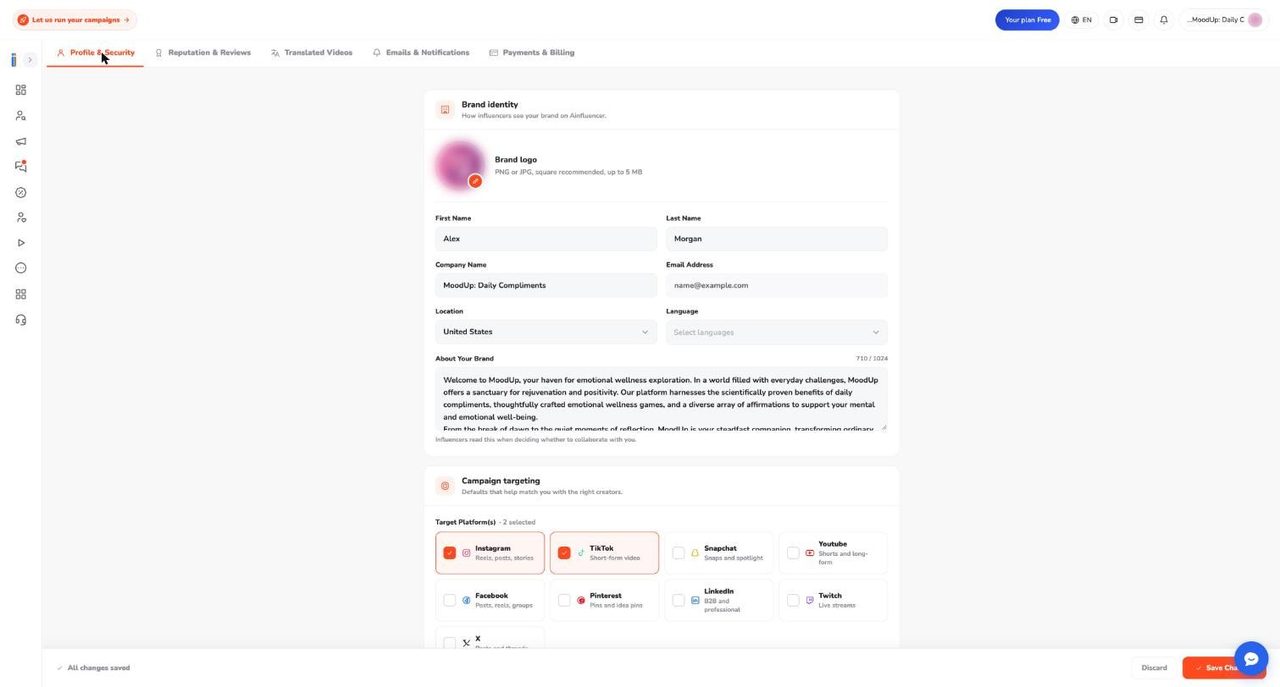Open the MoodUp account menu

[x=1224, y=20]
